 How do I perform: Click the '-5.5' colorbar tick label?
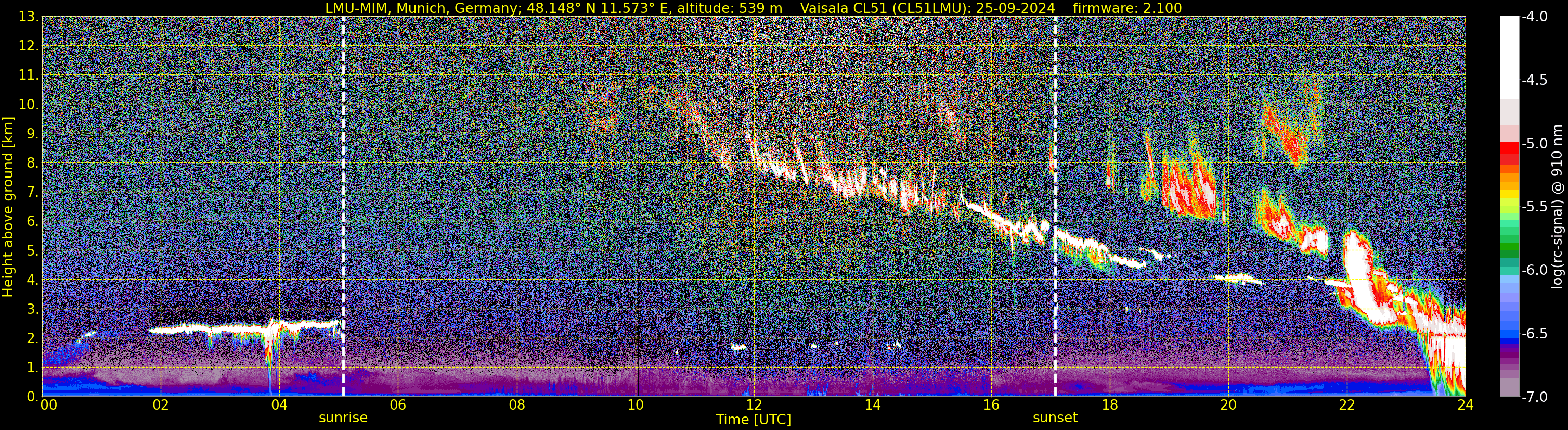[1535, 207]
